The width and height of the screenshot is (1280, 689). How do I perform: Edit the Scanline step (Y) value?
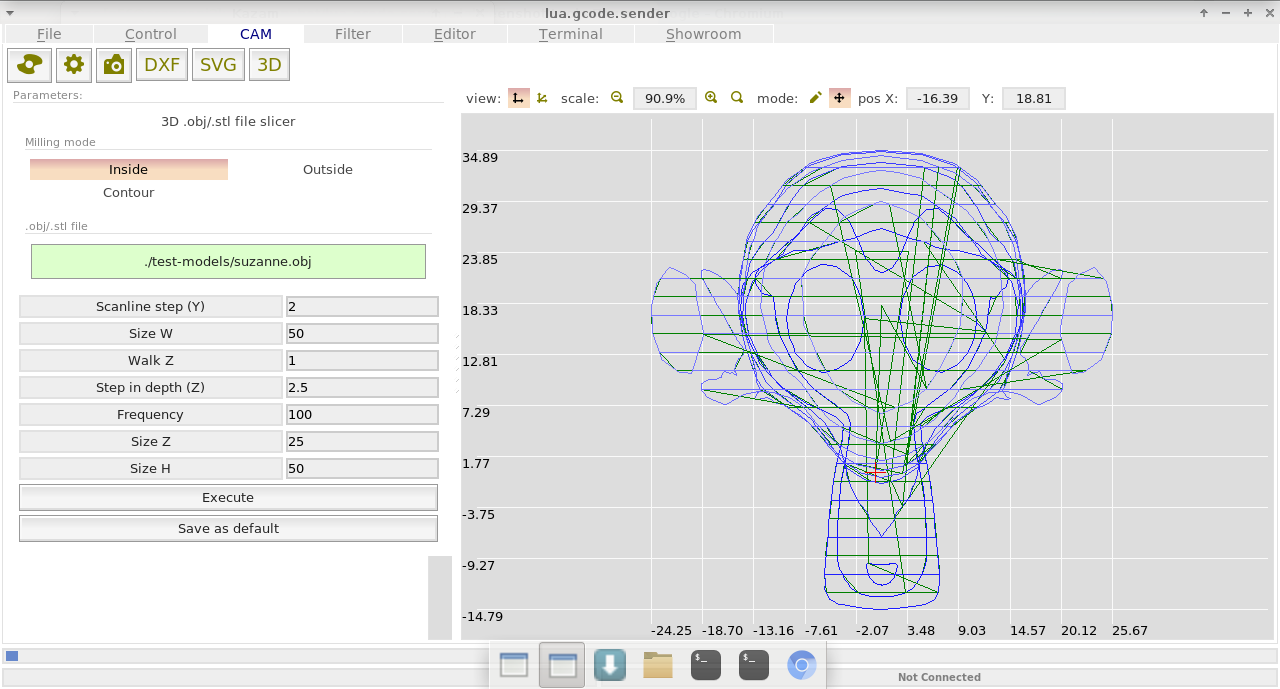coord(362,307)
